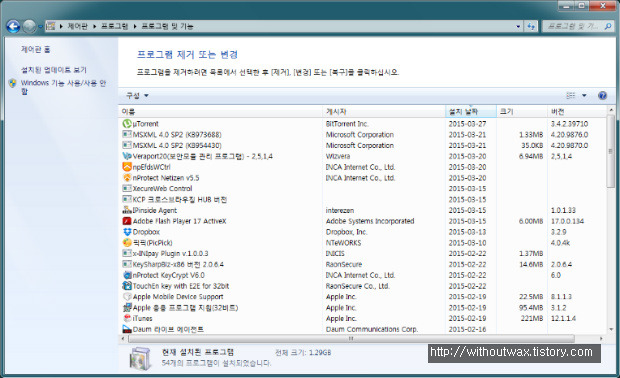Select the nProtect Netizen v5.5 icon
620x378 pixels.
point(127,178)
